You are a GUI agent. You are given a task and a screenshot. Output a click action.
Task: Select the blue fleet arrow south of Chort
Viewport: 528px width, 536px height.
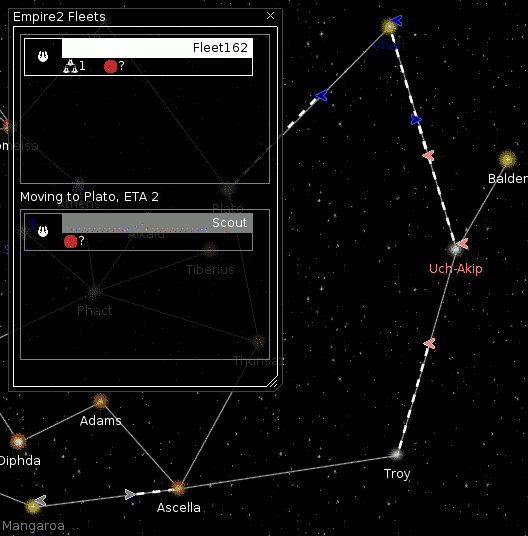416,119
